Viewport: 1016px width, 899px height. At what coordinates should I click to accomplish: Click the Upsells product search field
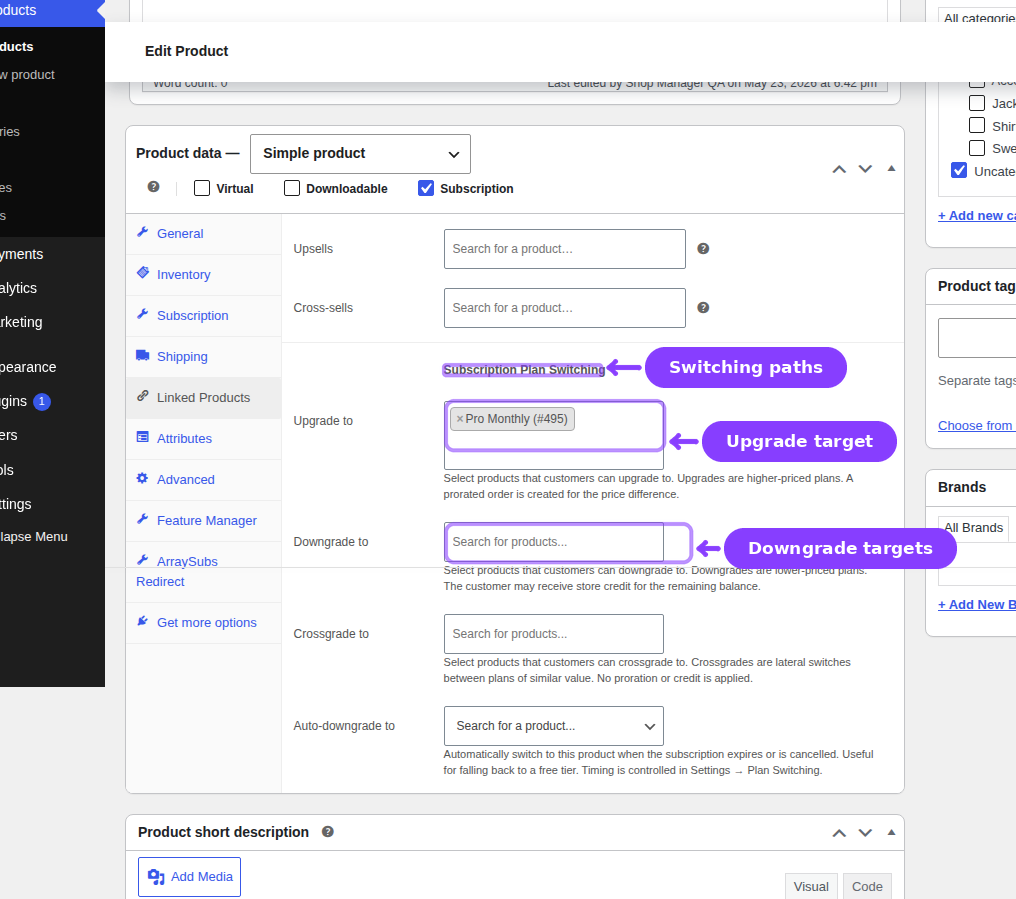[x=564, y=249]
